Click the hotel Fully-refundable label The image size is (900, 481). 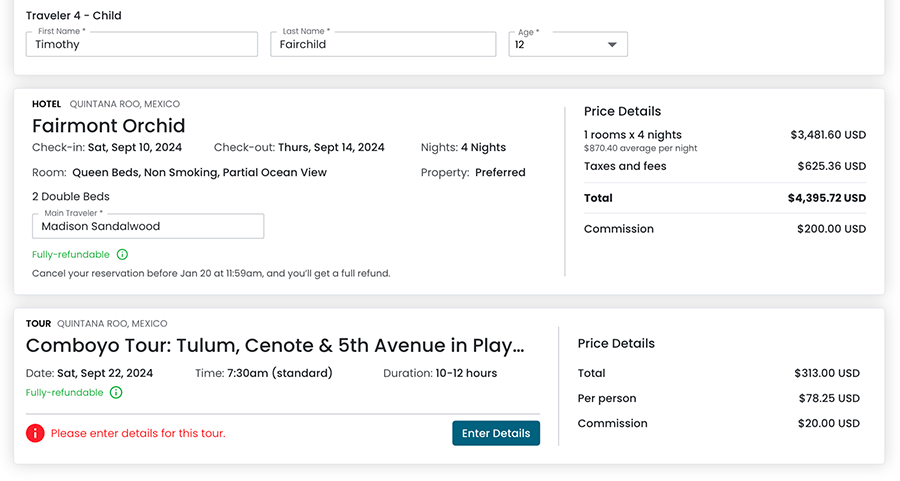71,255
